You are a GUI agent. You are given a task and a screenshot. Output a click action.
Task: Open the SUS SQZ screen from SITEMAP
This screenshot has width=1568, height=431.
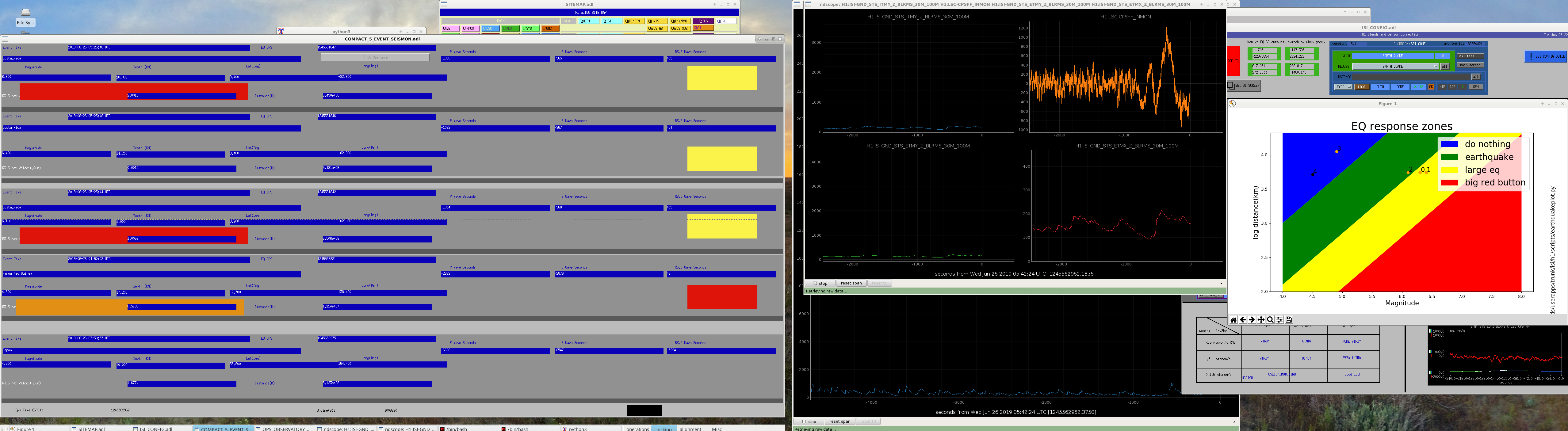(x=681, y=29)
